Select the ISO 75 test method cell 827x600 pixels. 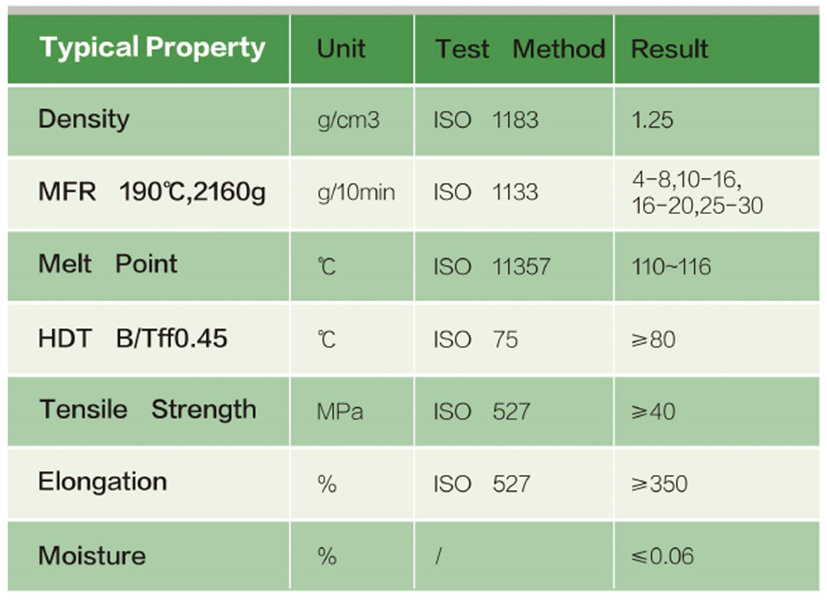[x=476, y=340]
